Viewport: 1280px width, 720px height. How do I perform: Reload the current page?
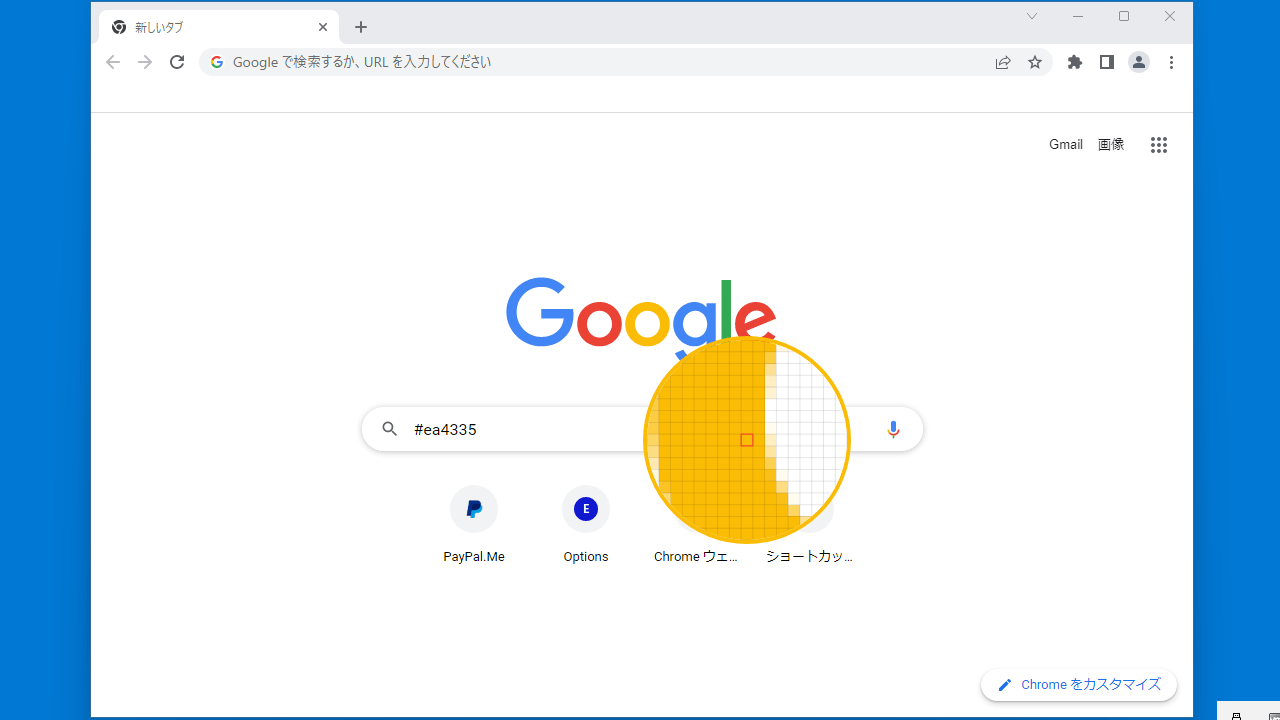click(x=177, y=62)
